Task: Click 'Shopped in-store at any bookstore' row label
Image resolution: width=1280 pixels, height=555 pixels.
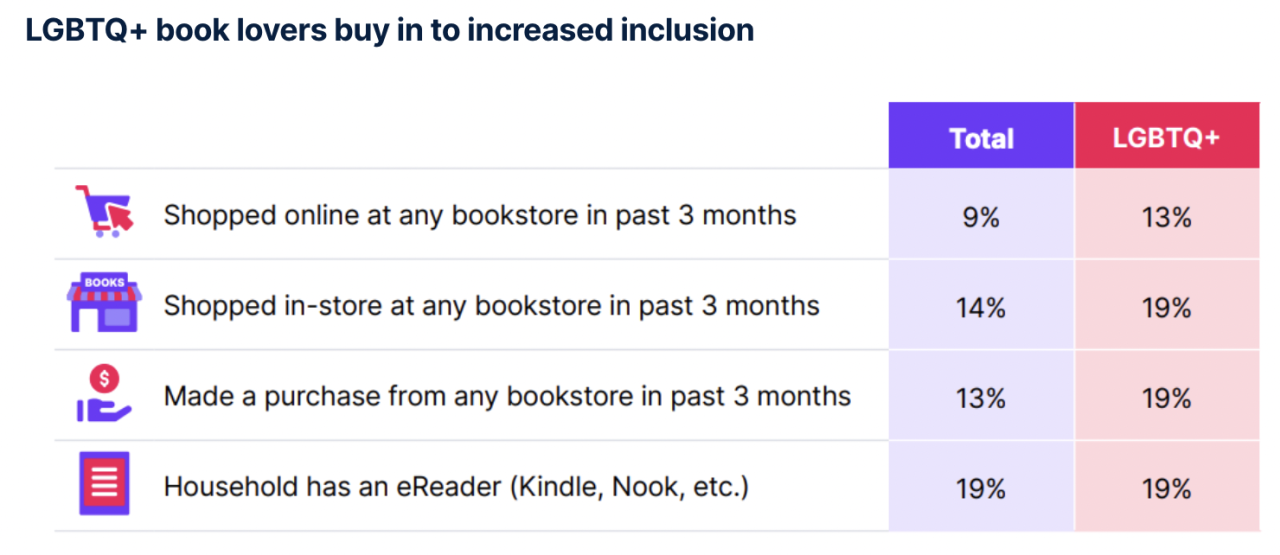Action: [x=492, y=305]
